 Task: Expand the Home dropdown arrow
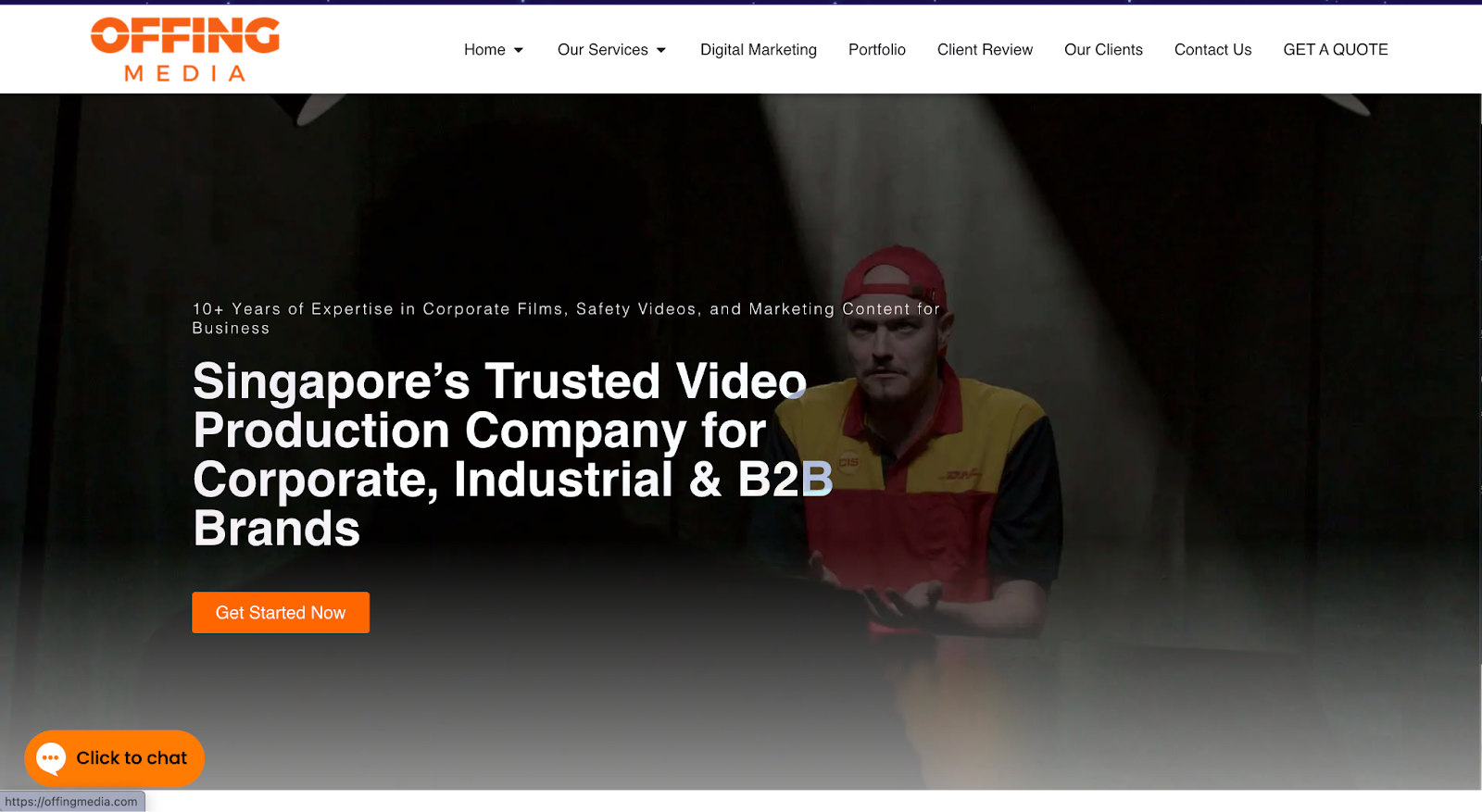click(519, 50)
